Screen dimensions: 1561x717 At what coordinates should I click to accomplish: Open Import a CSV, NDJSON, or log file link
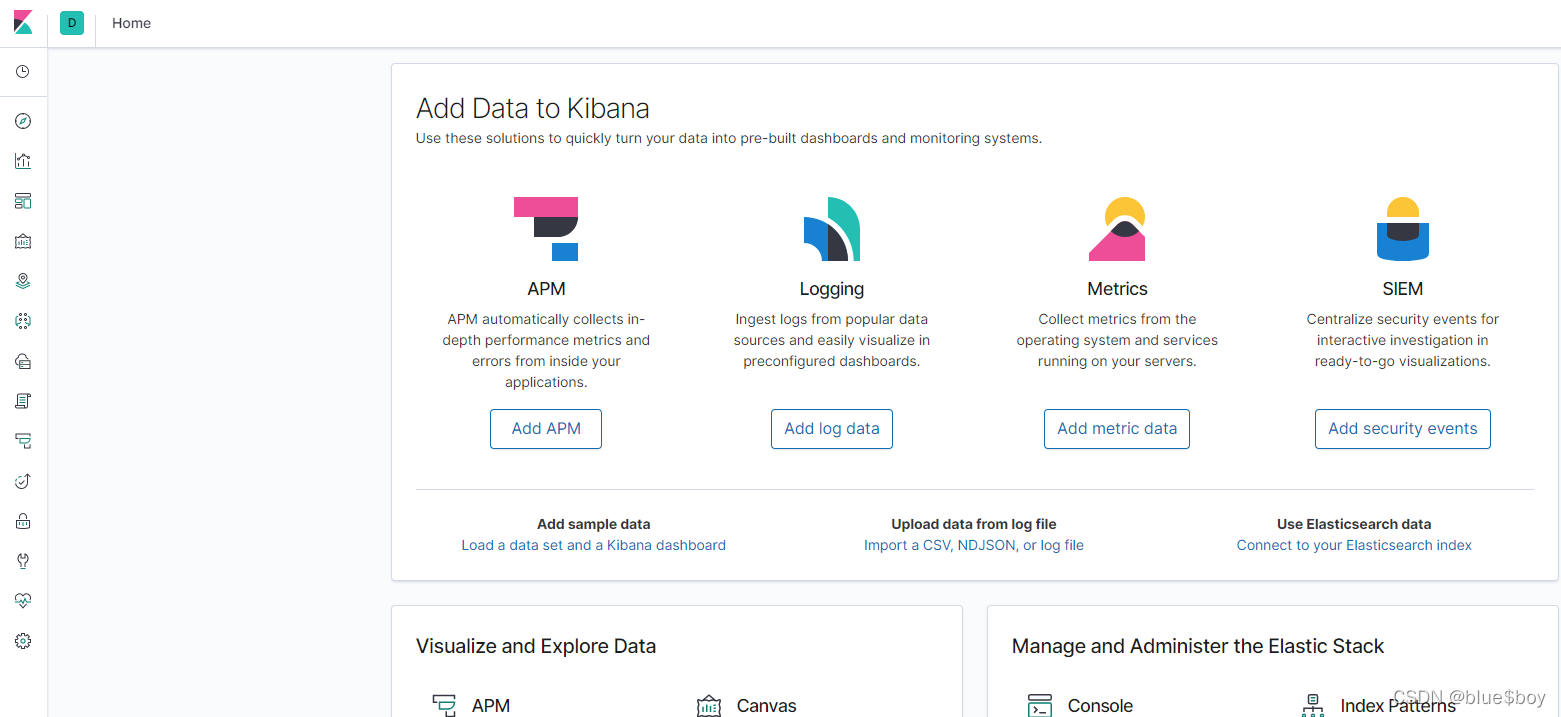click(x=974, y=545)
